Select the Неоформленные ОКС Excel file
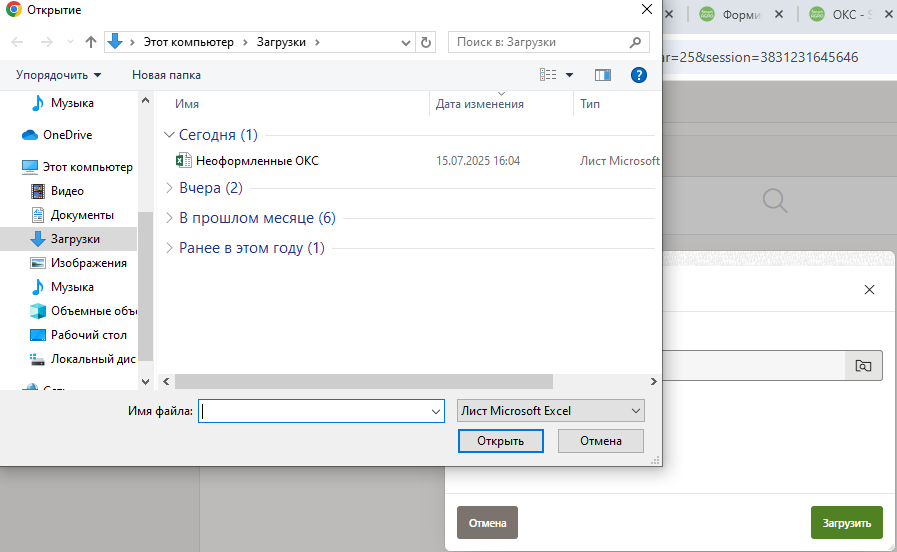The height and width of the screenshot is (552, 897). (257, 160)
